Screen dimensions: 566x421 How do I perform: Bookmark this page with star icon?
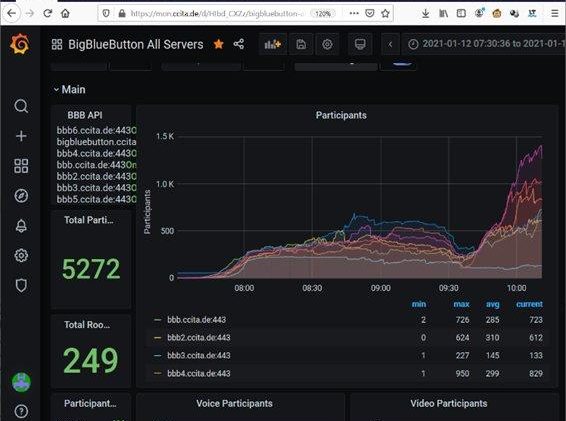385,13
